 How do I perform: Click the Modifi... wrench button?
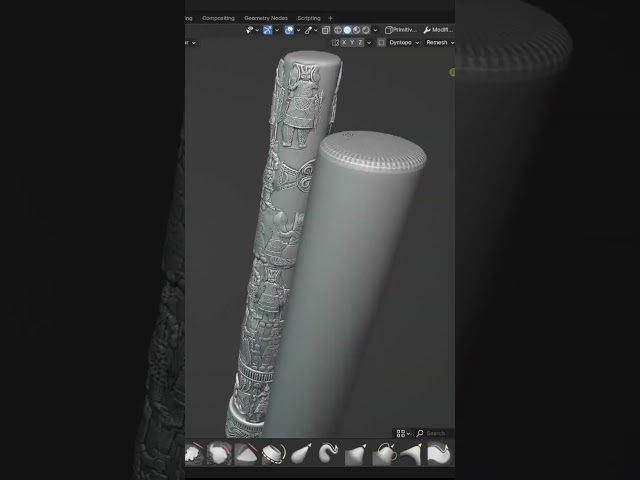click(x=438, y=30)
